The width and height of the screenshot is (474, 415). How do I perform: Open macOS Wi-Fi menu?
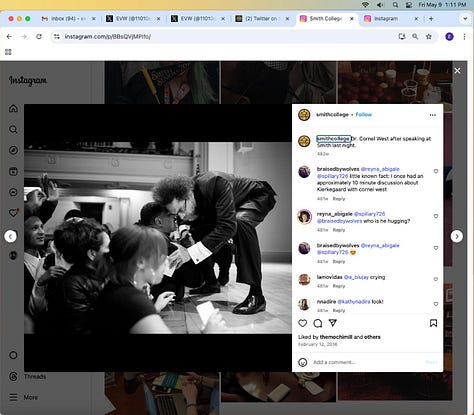(x=365, y=5)
